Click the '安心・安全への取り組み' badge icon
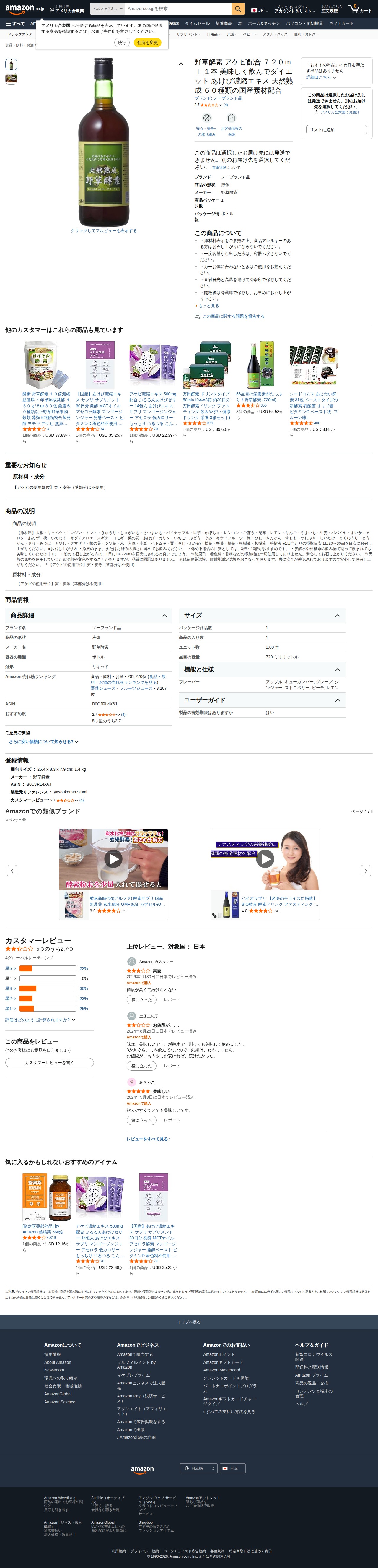The image size is (378, 1568). click(x=206, y=118)
